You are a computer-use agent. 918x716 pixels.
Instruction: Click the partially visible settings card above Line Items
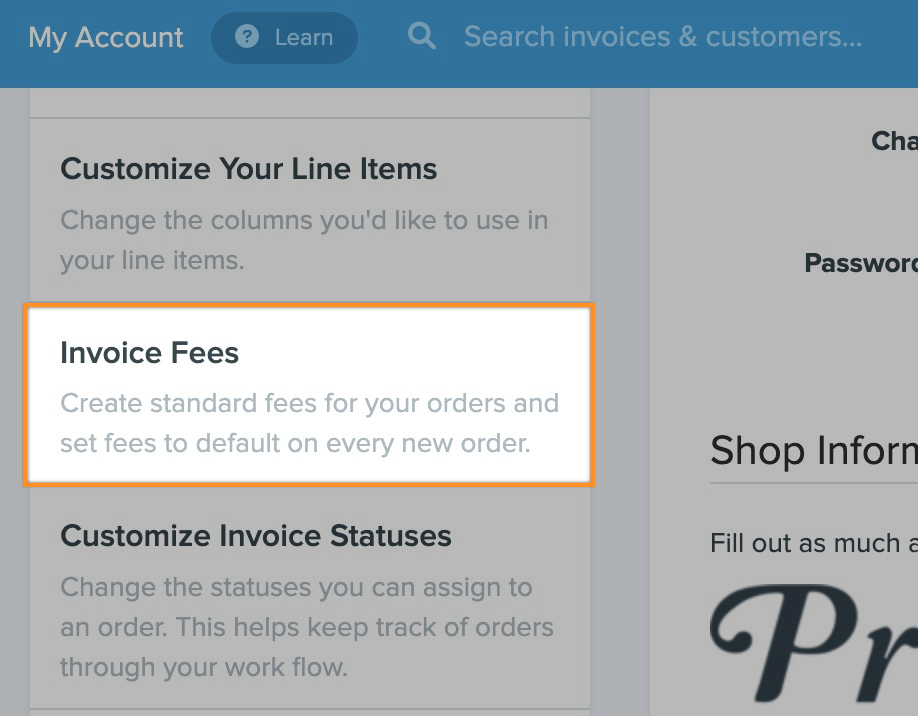pos(310,103)
